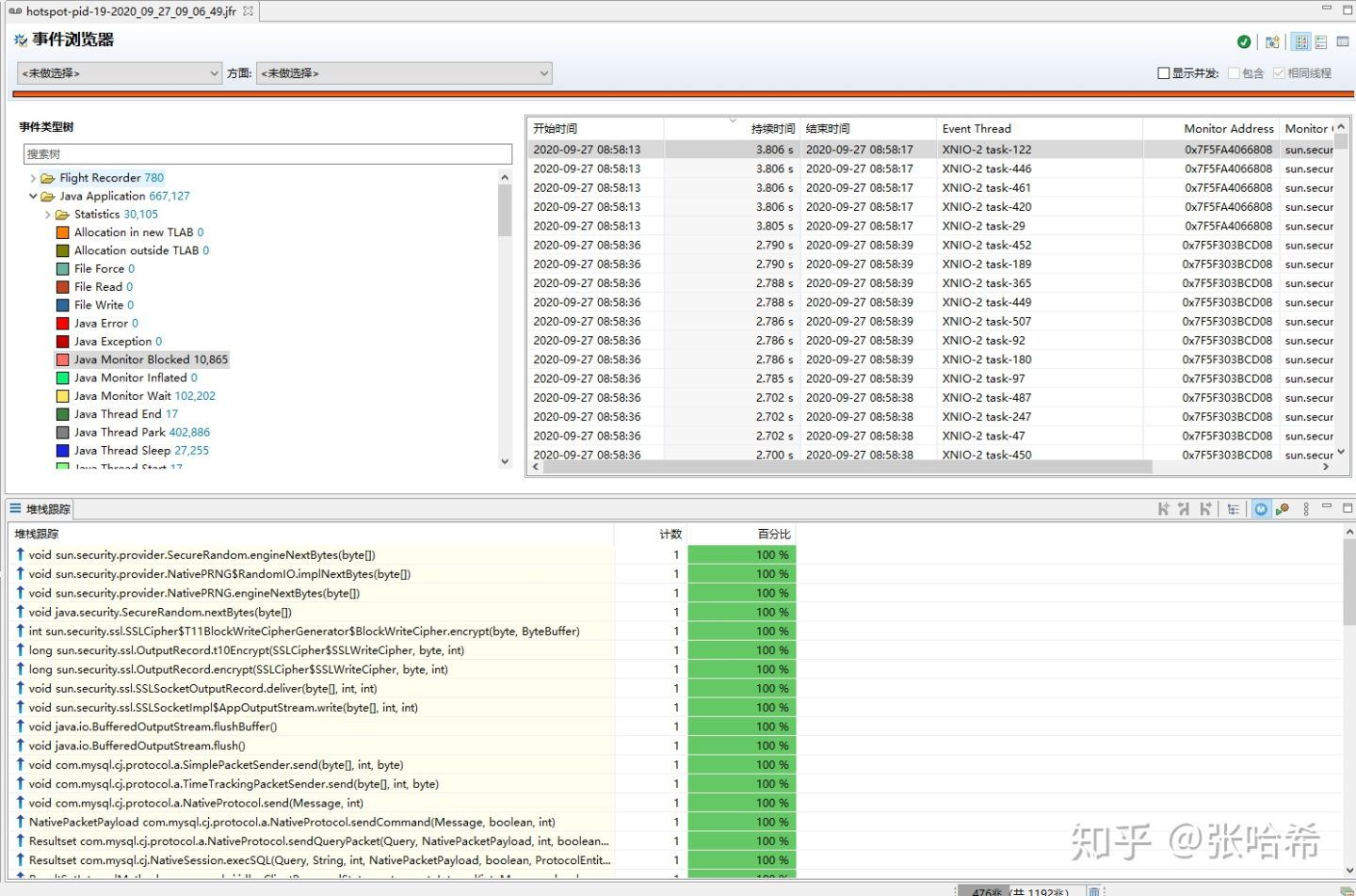1356x896 pixels.
Task: Enable the 显示并发 checkbox
Action: 1163,73
